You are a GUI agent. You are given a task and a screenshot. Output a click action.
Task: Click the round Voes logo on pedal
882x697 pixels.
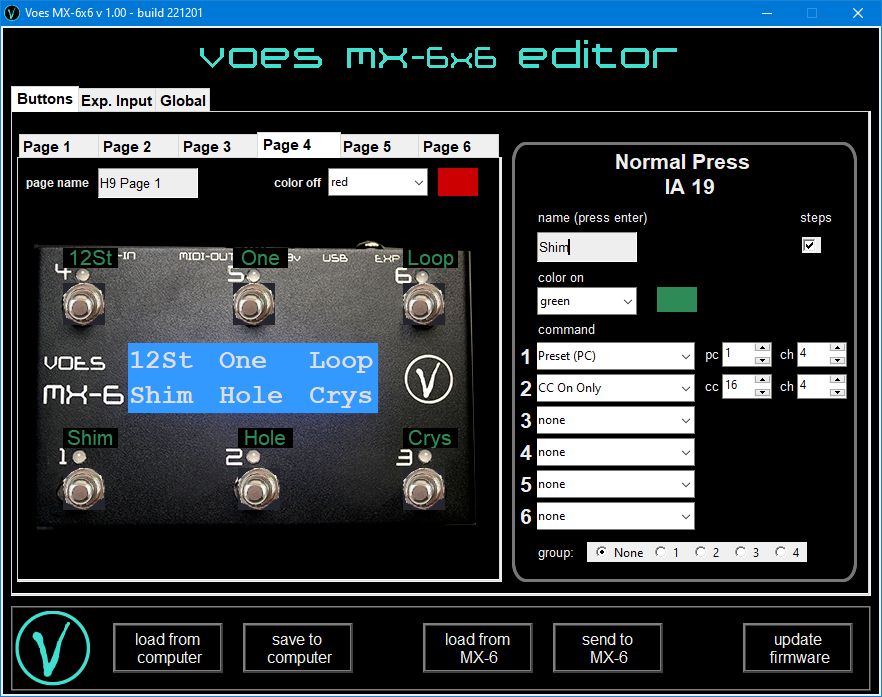(429, 379)
